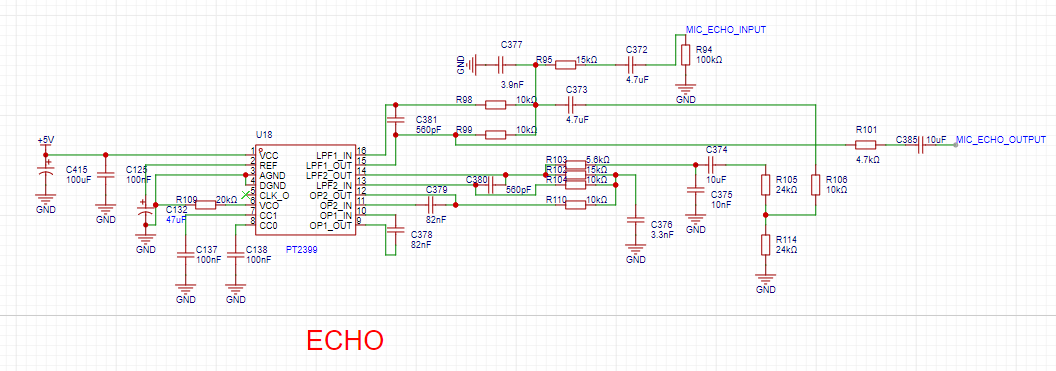This screenshot has height=371, width=1056.
Task: Click resistor R106 10kΩ symbol
Action: coord(816,185)
